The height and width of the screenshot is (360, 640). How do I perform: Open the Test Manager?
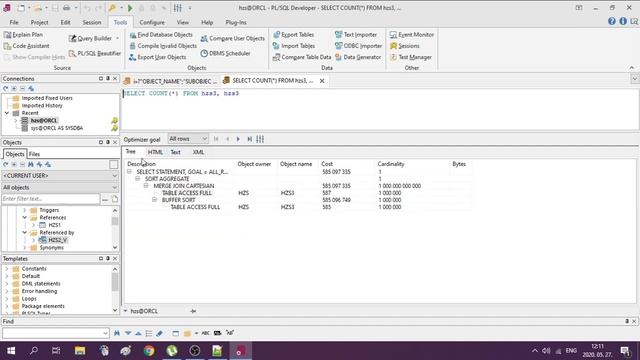click(x=411, y=57)
